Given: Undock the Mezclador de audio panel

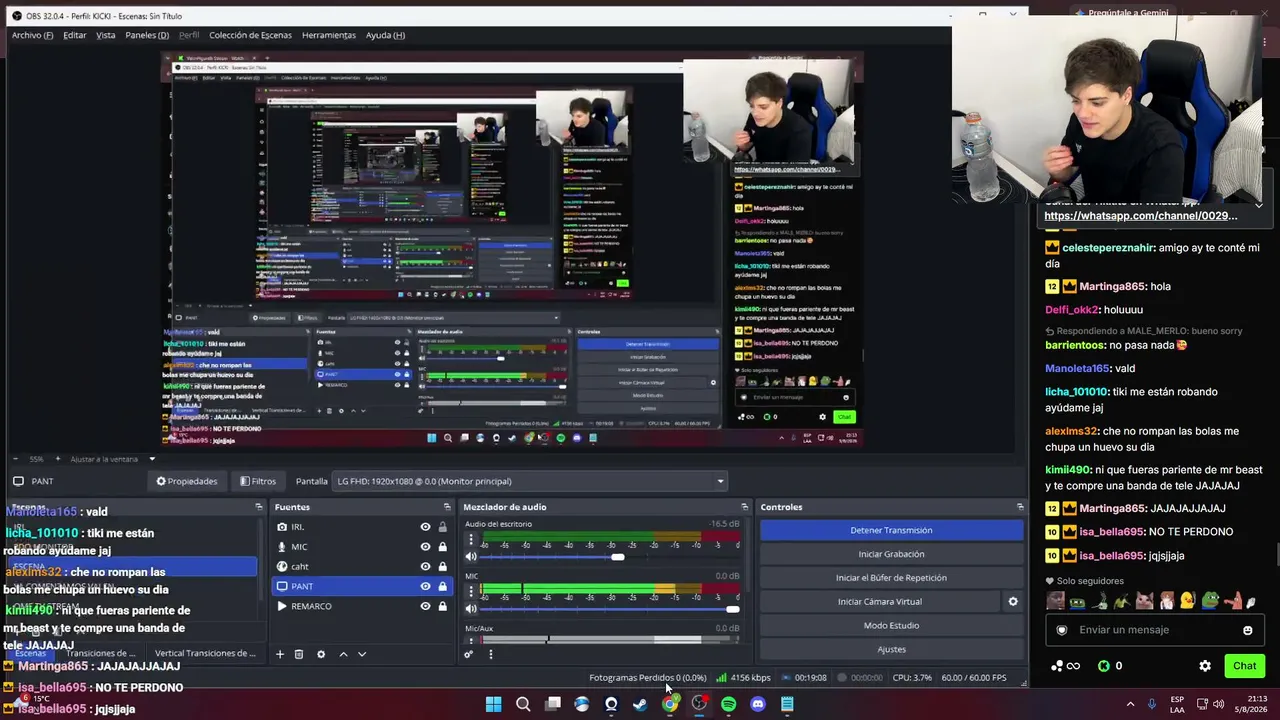Looking at the screenshot, I should [x=744, y=507].
